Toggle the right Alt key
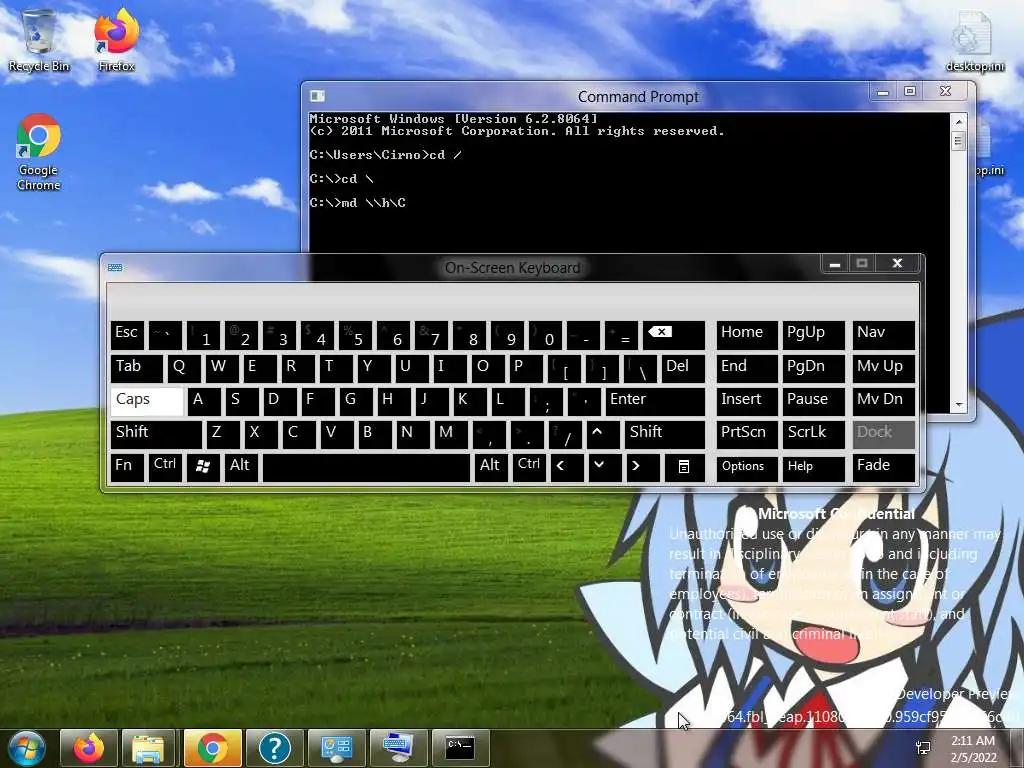Viewport: 1024px width, 768px height. (491, 468)
